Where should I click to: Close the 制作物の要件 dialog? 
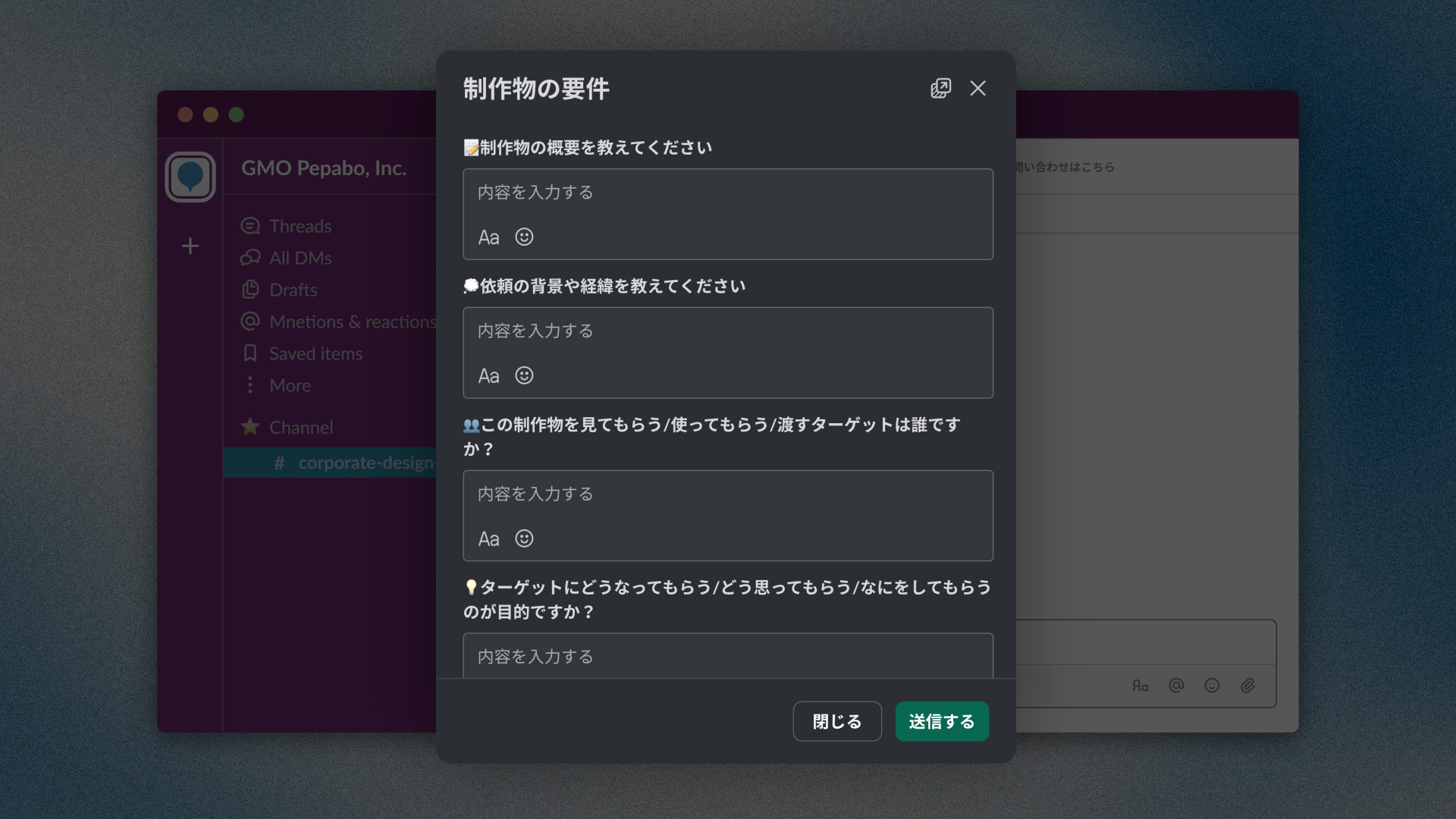978,89
